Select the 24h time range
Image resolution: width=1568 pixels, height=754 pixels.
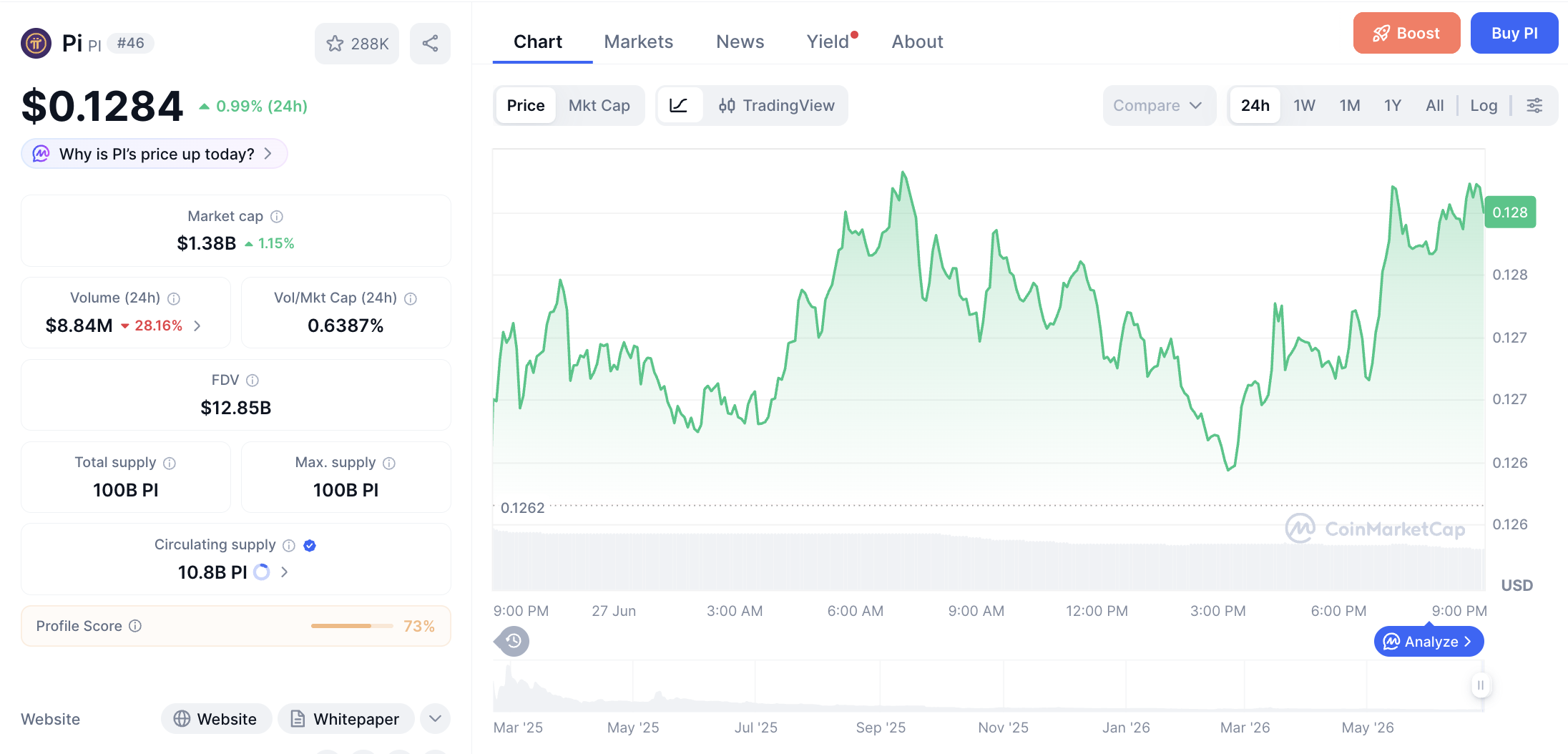1255,105
